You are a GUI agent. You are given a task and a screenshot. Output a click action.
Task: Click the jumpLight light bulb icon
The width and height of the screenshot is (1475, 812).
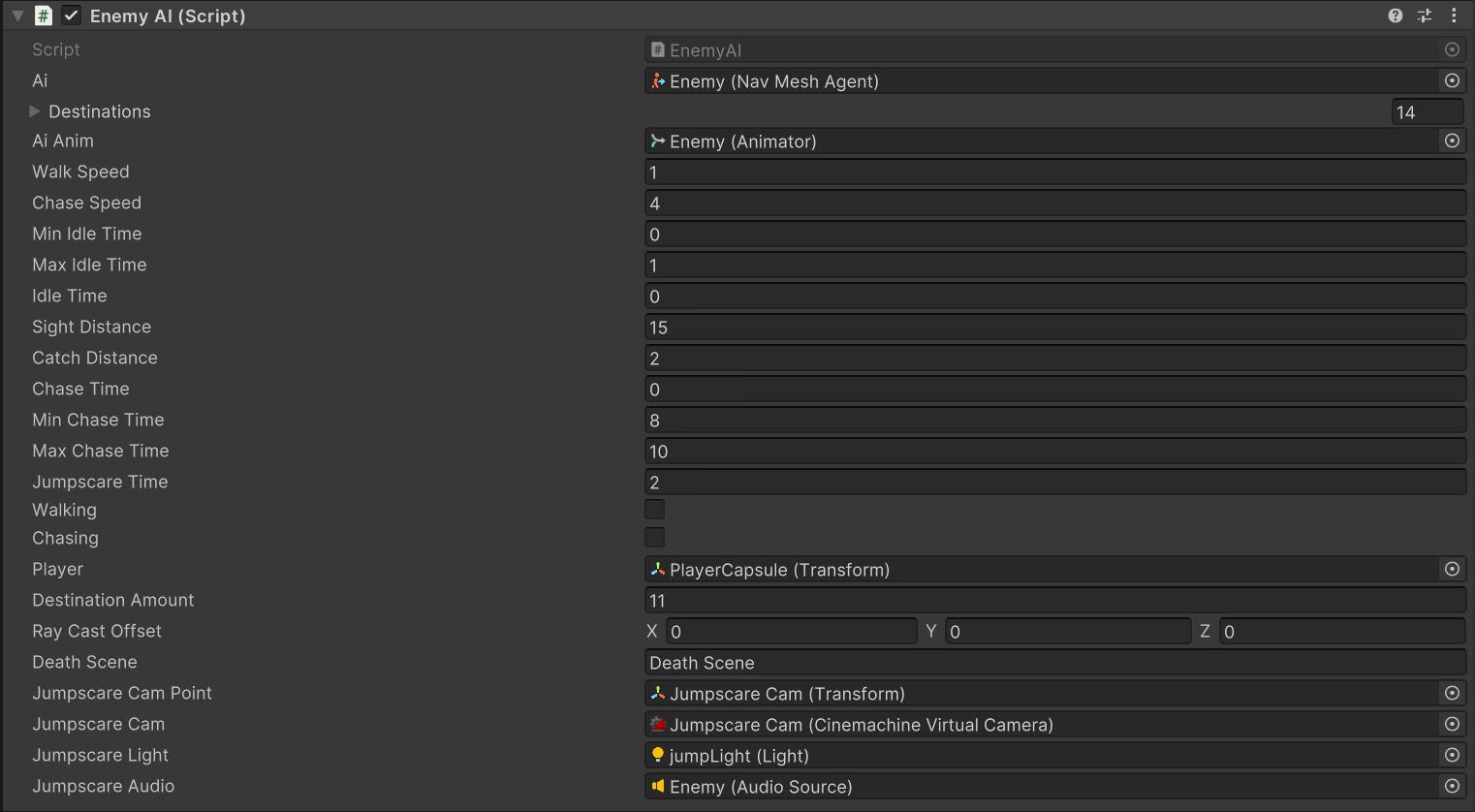(x=658, y=755)
